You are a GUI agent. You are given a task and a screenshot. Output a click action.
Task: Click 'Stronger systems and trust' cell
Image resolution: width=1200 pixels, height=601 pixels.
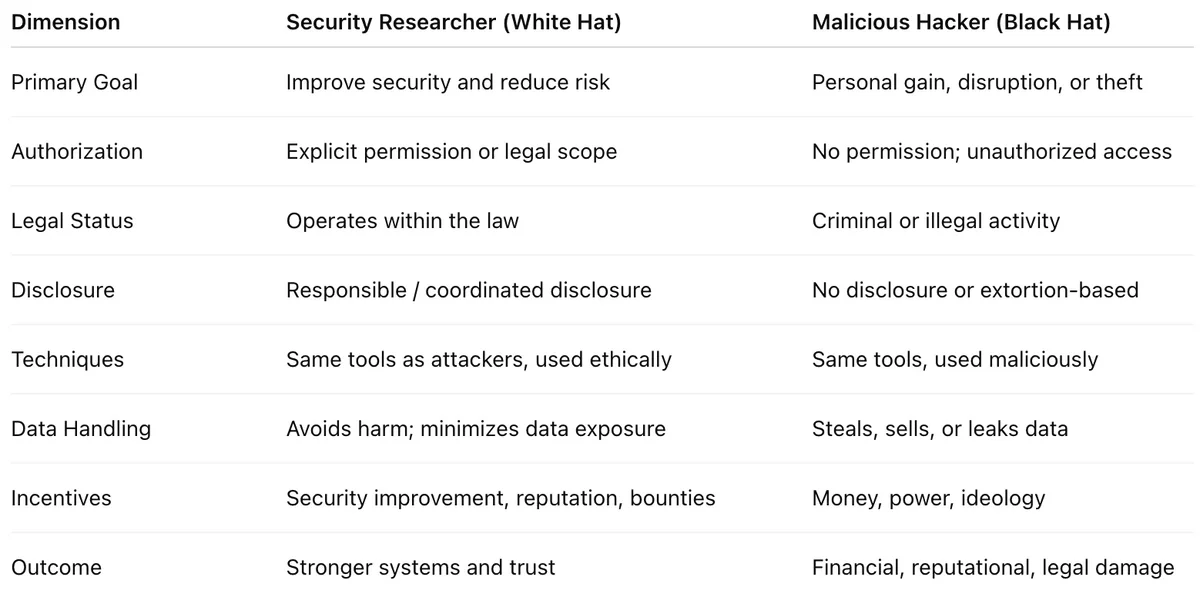(x=420, y=568)
